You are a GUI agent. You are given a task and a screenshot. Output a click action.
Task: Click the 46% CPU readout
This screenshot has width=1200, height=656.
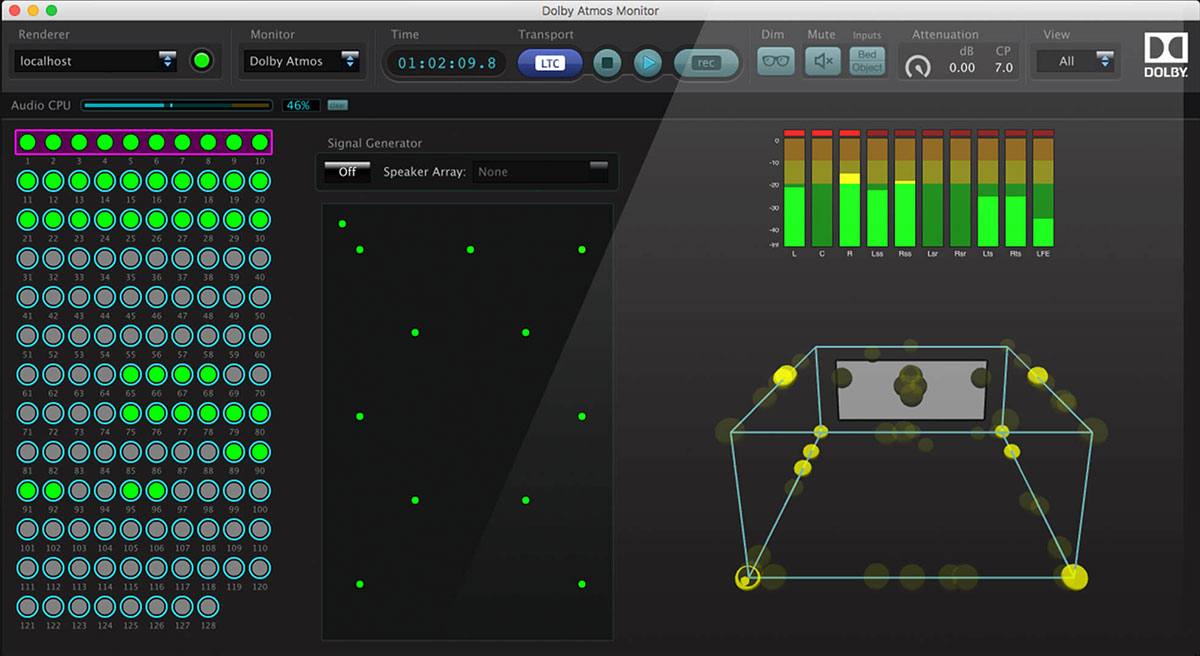pos(300,105)
